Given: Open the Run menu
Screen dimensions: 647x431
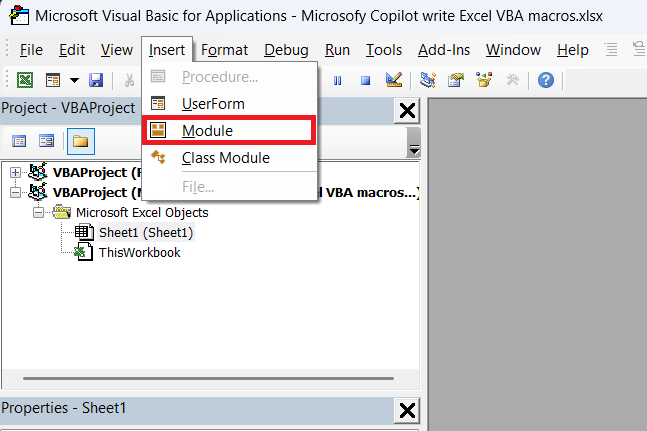Looking at the screenshot, I should (337, 50).
